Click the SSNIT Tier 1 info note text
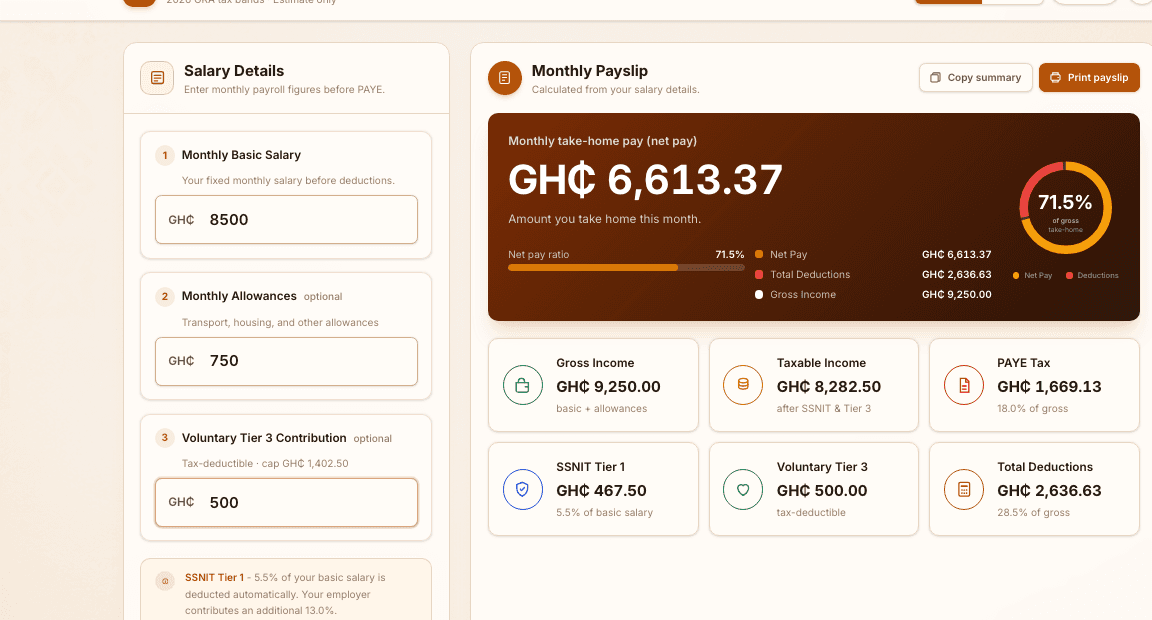 pyautogui.click(x=287, y=594)
